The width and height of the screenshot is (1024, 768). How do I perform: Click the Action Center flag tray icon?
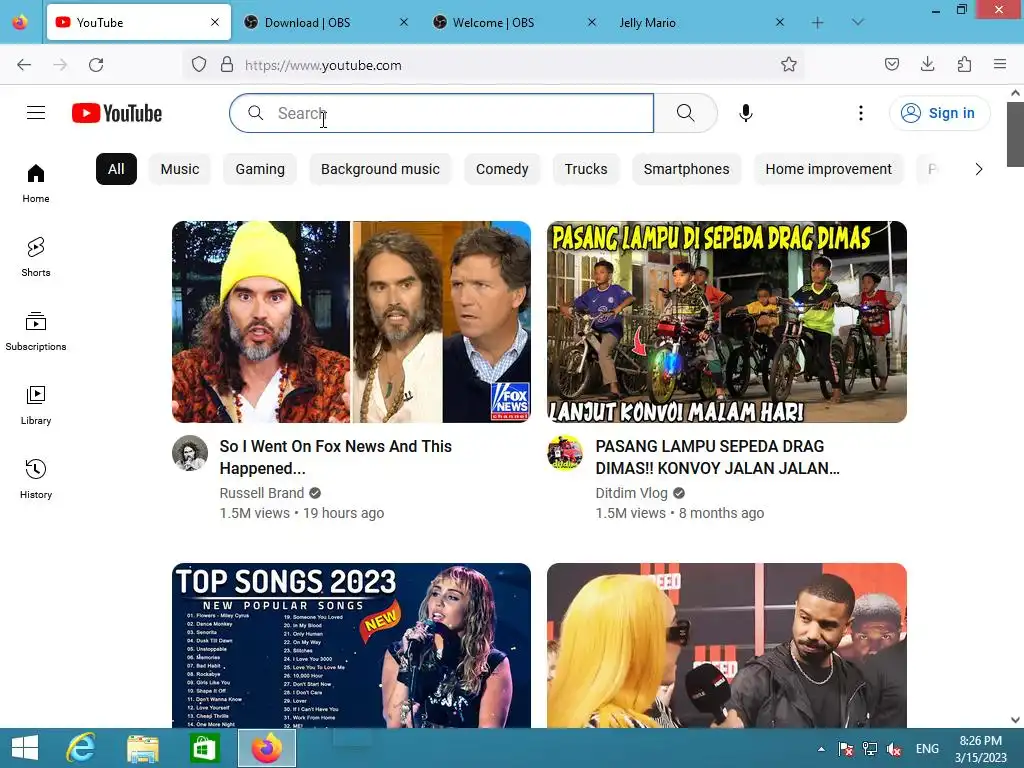pos(846,749)
